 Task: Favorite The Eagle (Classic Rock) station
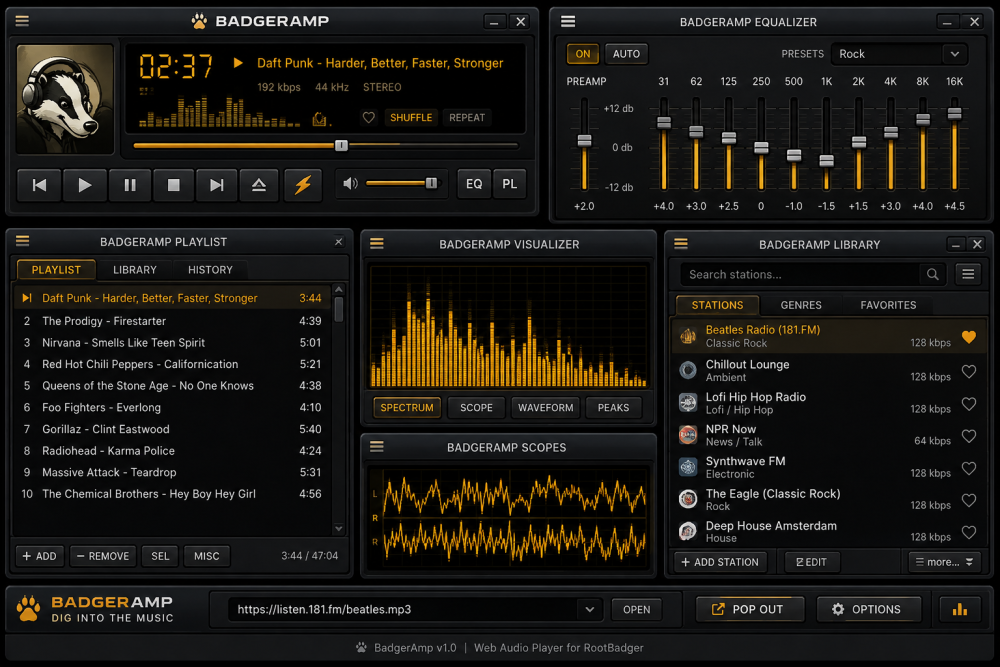969,501
